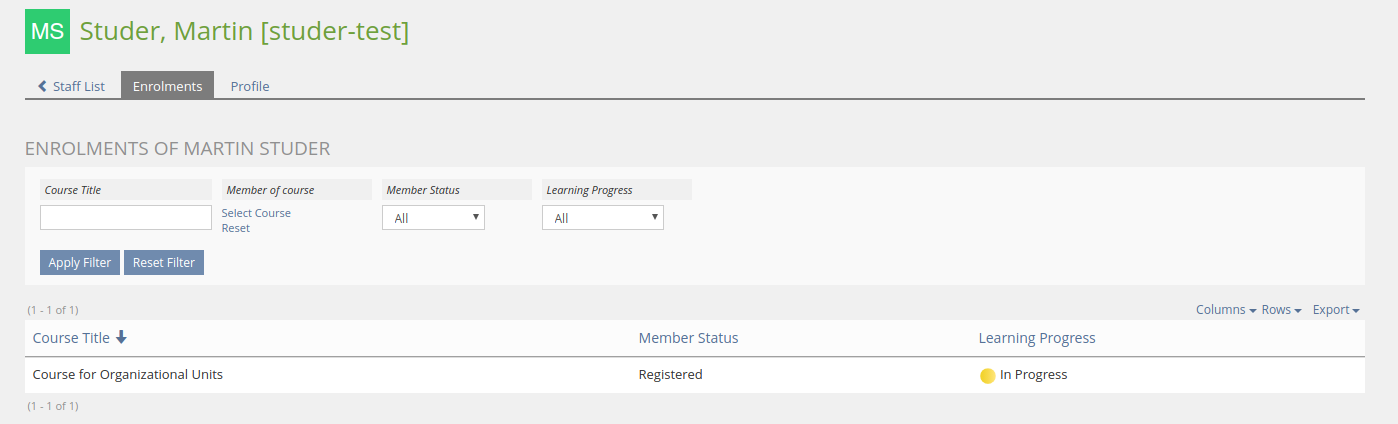This screenshot has width=1398, height=424.
Task: Click the Course Title sort arrow icon
Action: tap(121, 338)
